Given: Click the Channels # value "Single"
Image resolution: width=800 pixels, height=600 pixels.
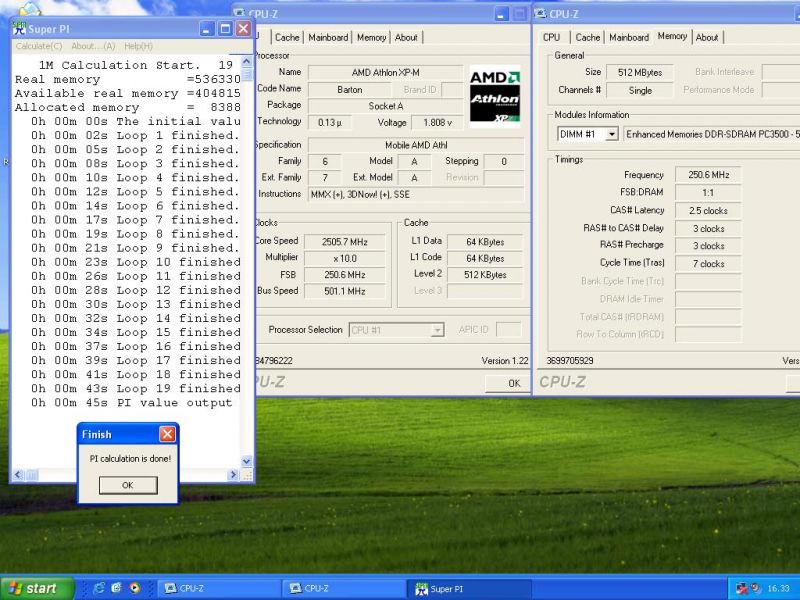Looking at the screenshot, I should [x=640, y=90].
